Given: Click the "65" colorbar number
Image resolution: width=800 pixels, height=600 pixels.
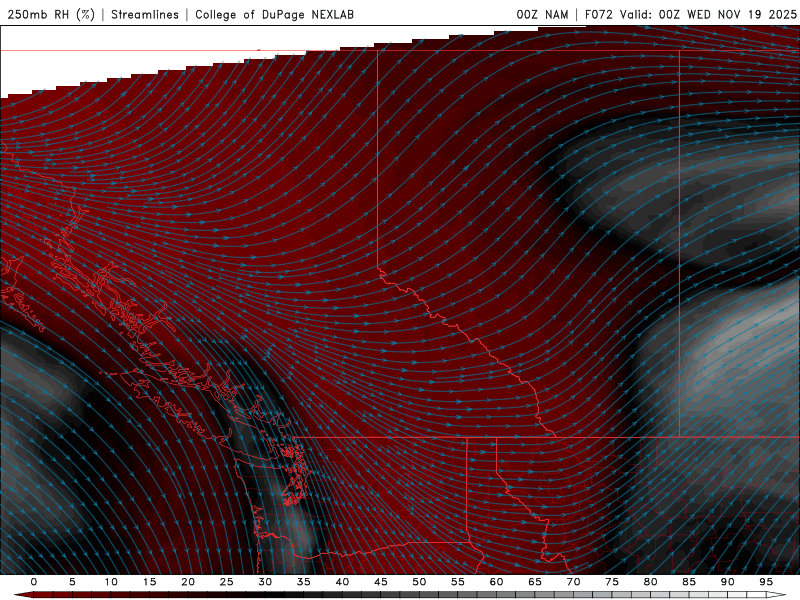Looking at the screenshot, I should [535, 582].
